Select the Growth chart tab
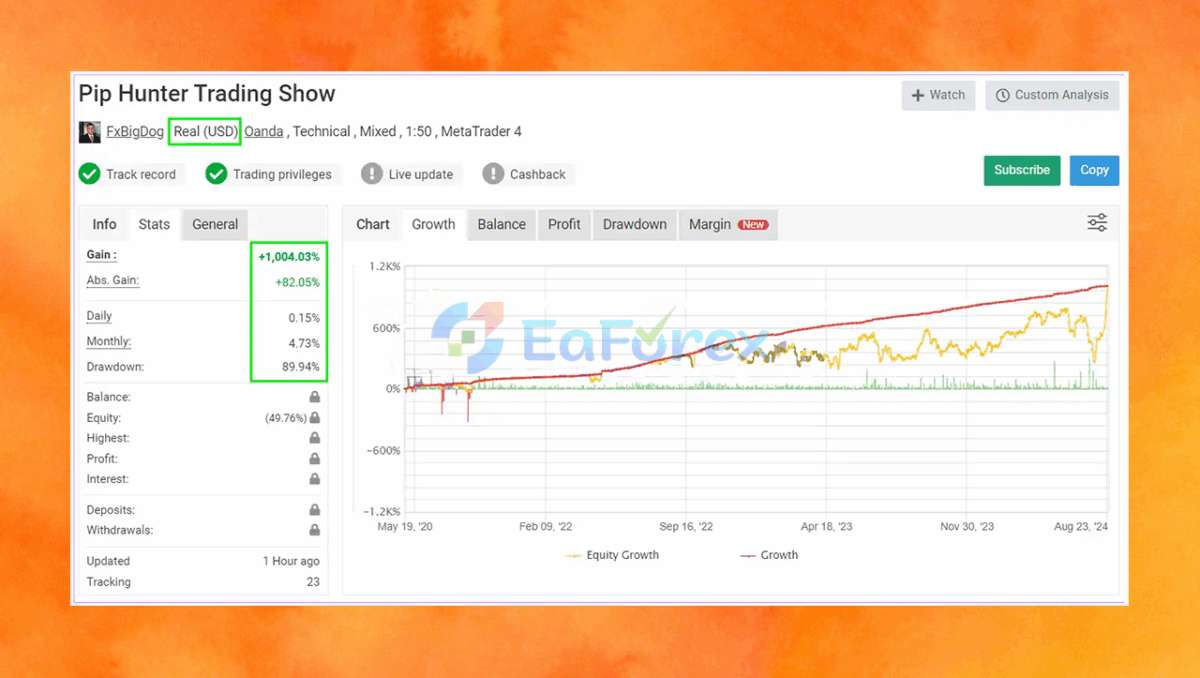This screenshot has height=678, width=1200. point(434,224)
